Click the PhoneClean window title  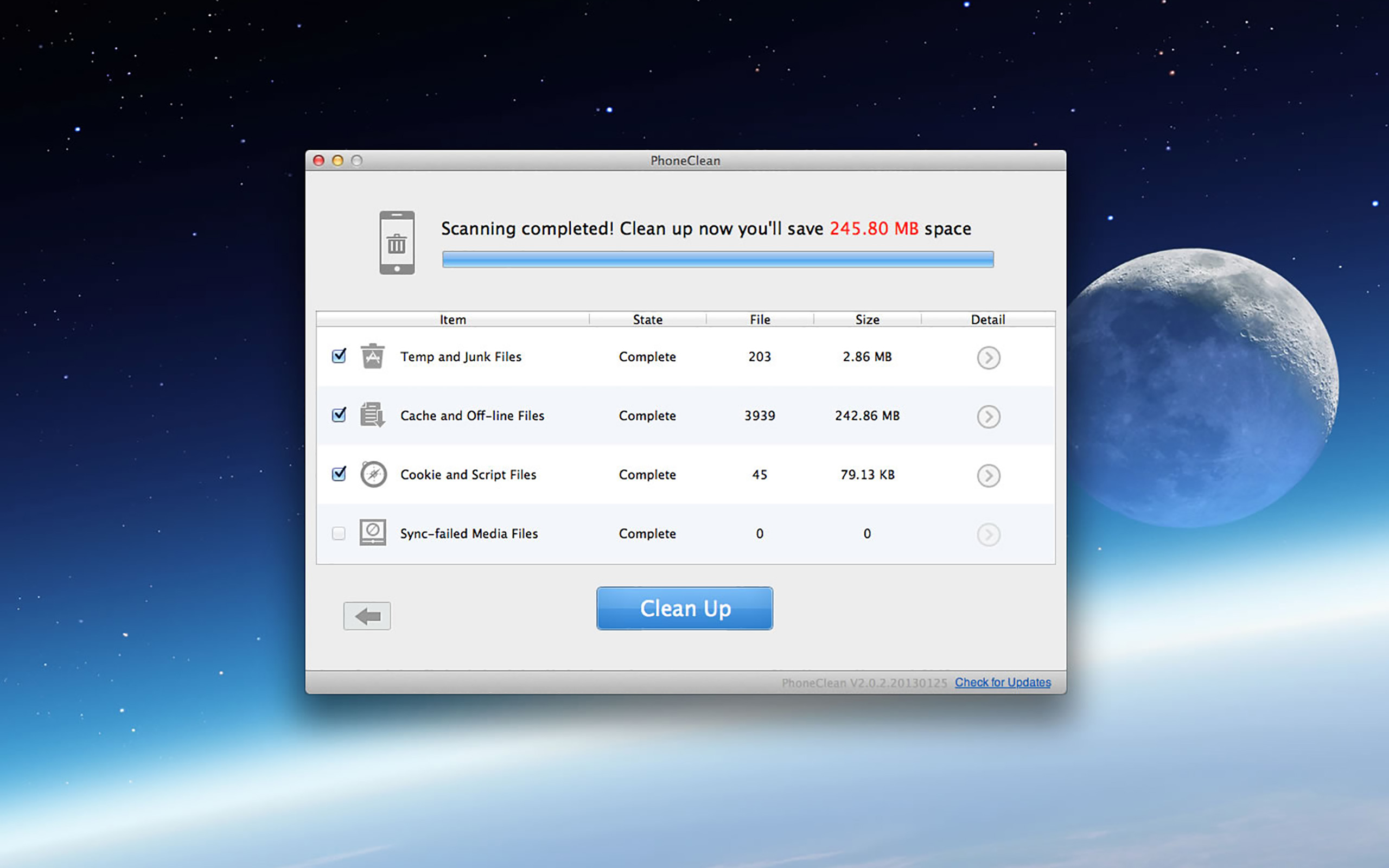(x=685, y=161)
